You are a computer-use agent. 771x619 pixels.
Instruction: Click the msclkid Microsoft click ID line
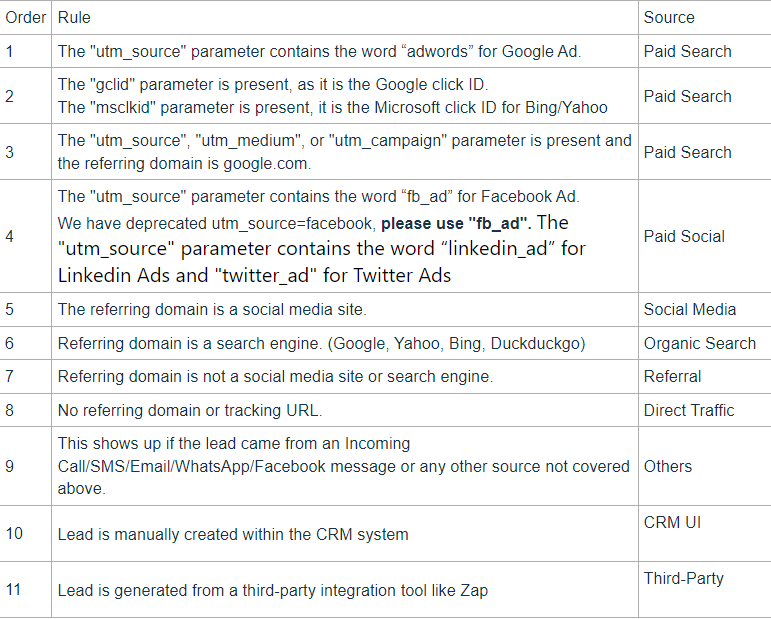tap(332, 108)
